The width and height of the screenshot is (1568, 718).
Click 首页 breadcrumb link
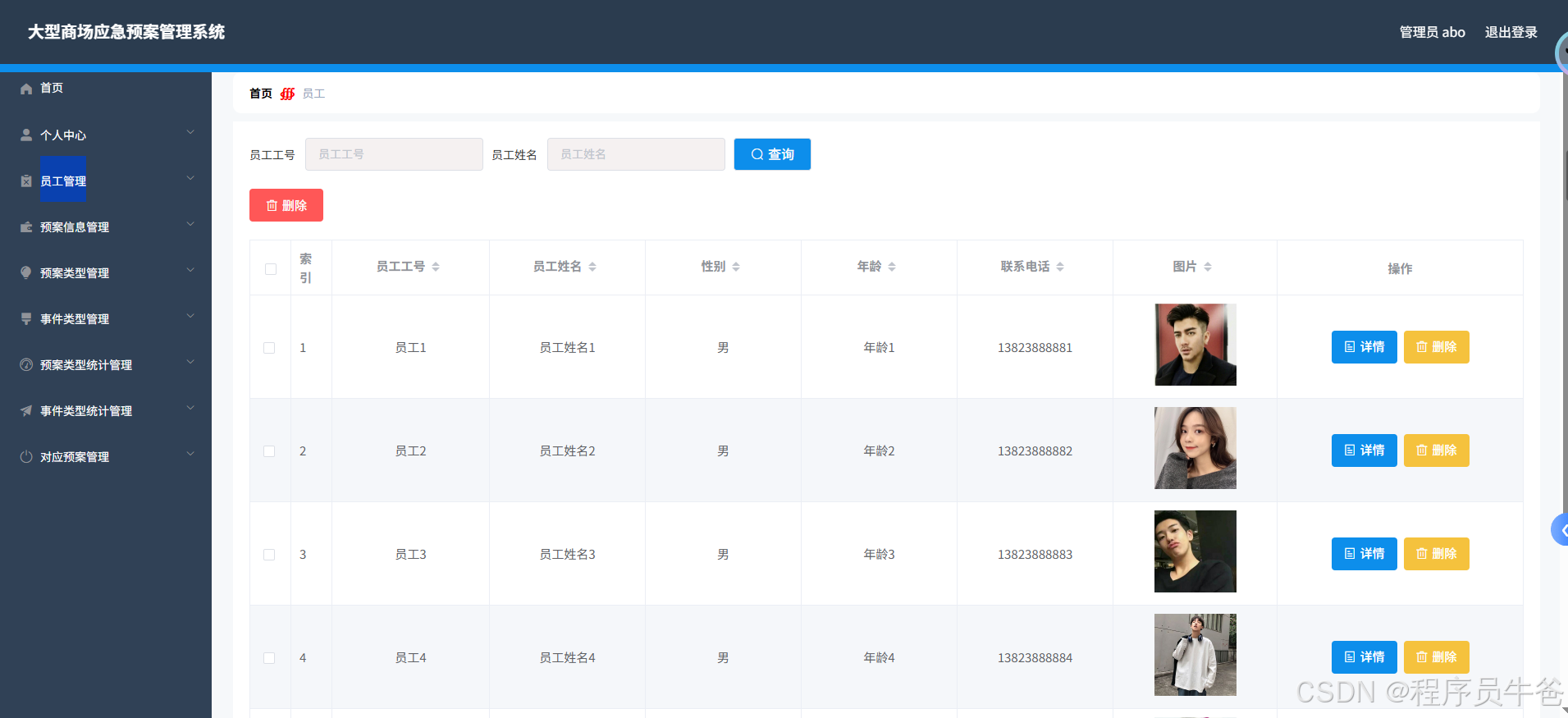pos(261,94)
